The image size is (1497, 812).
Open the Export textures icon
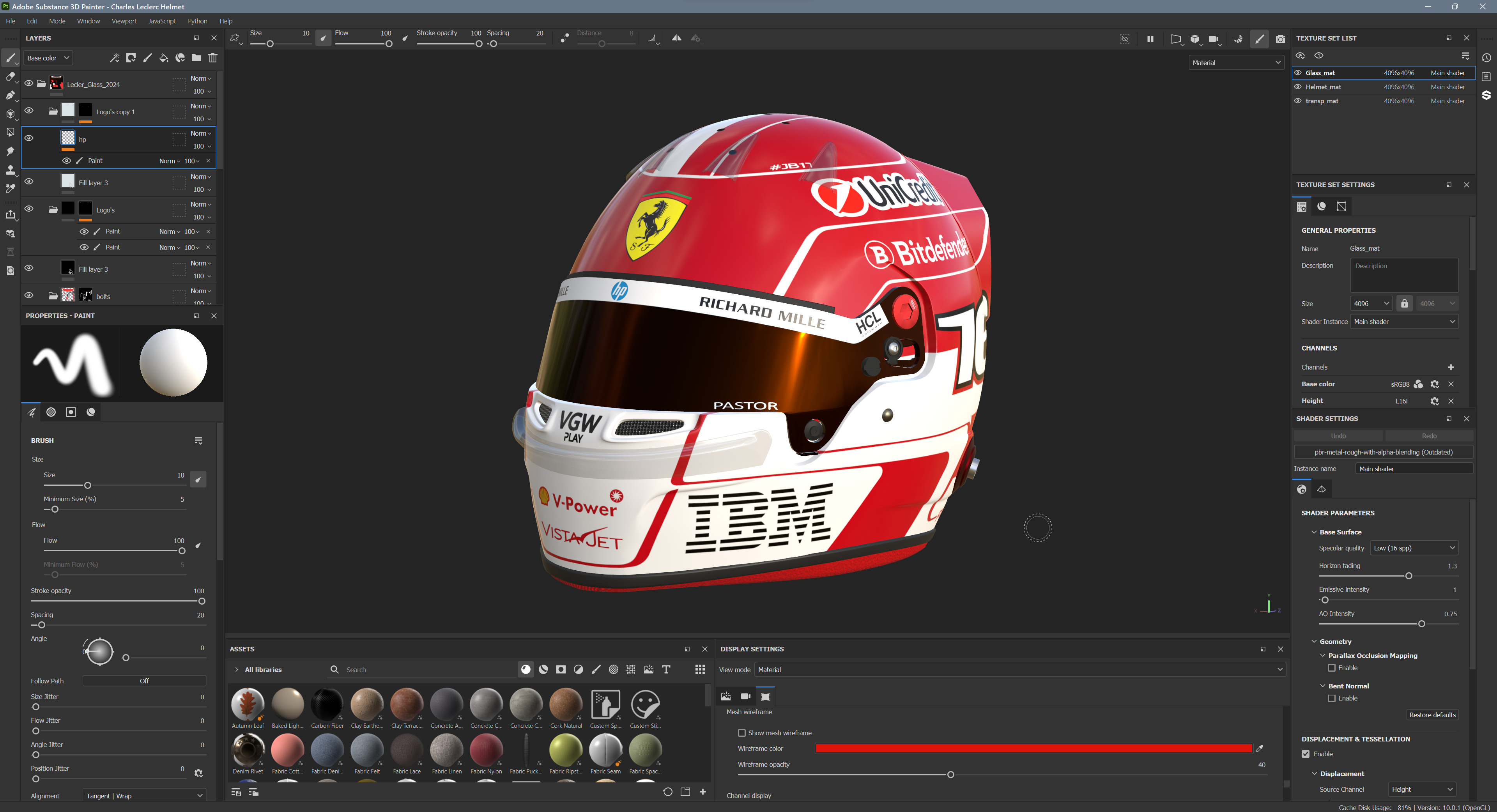coord(11,214)
